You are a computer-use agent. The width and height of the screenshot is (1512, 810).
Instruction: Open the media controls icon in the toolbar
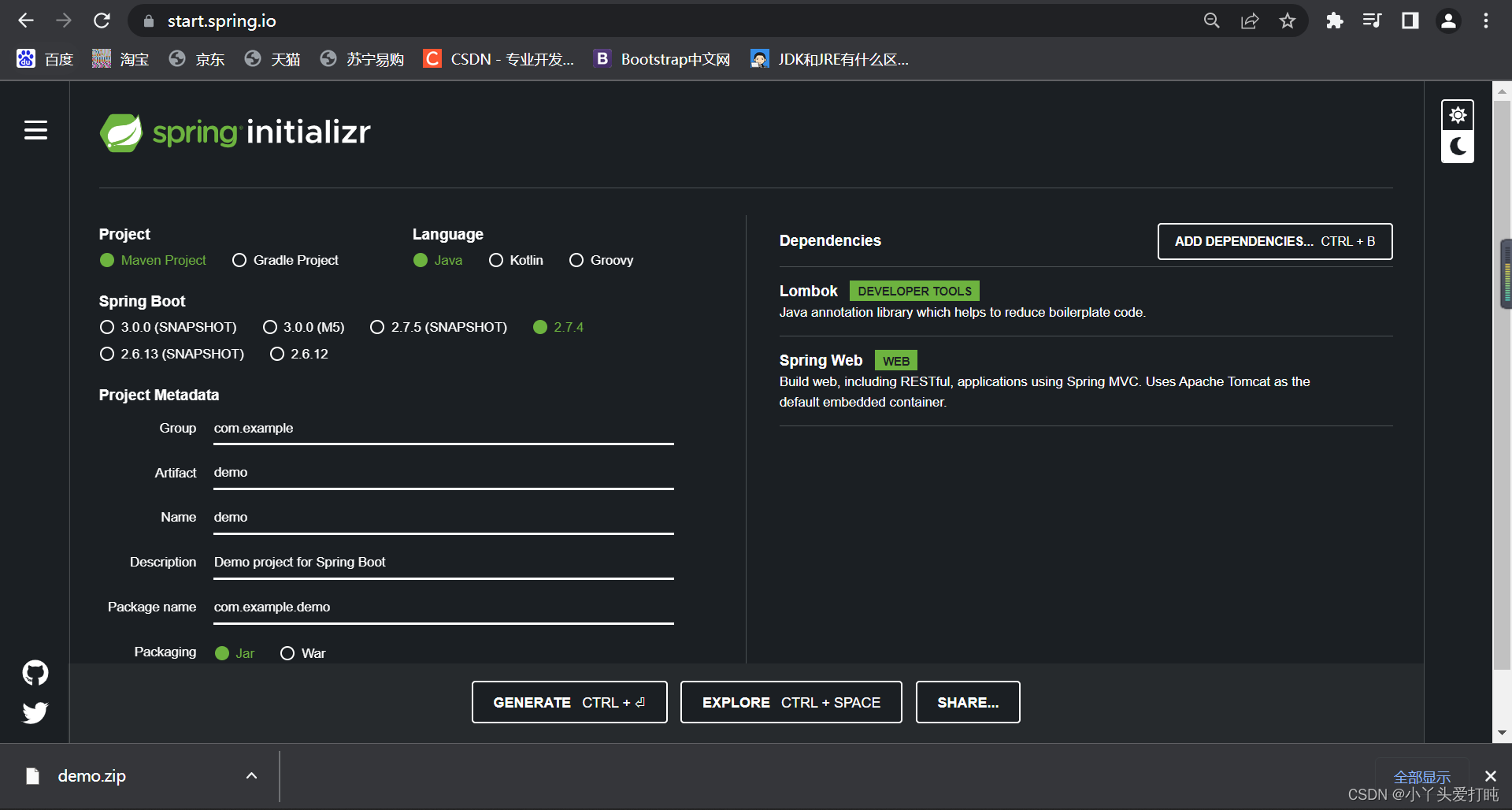click(x=1372, y=20)
